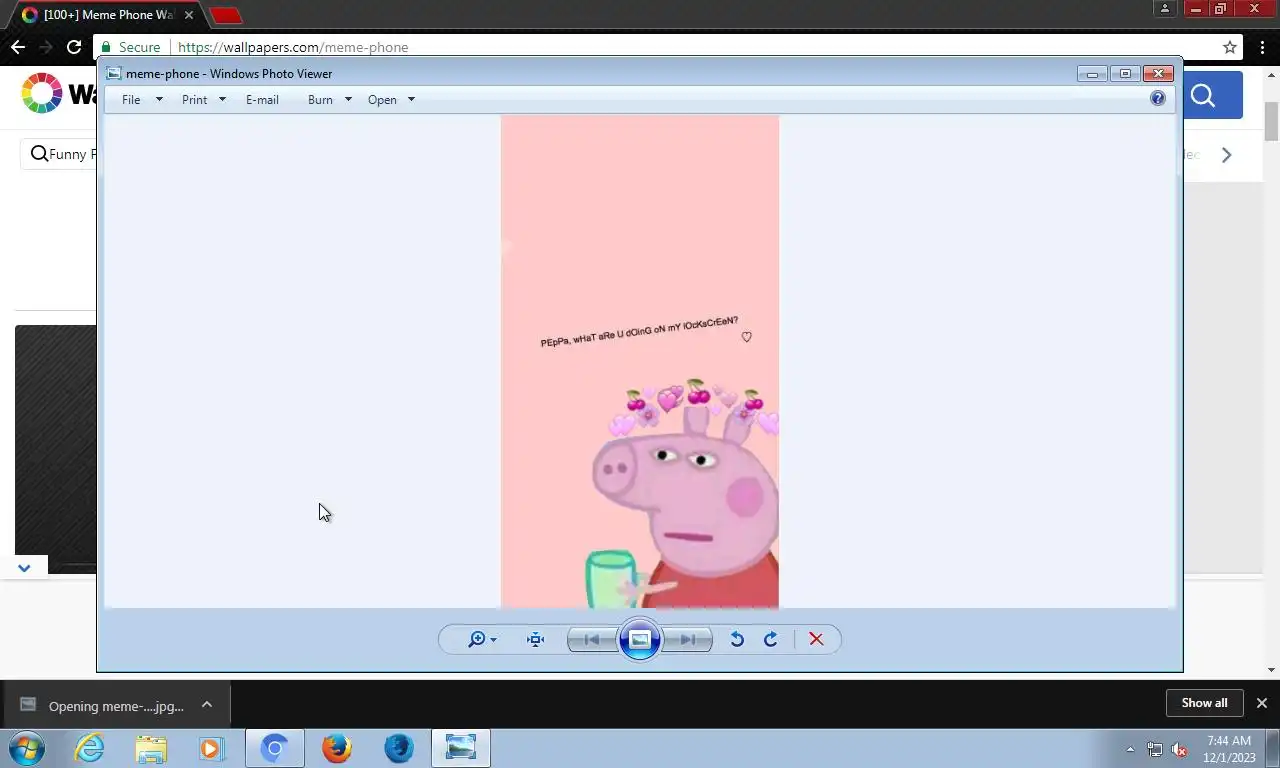This screenshot has width=1280, height=768.
Task: Open Firefox from the taskbar
Action: click(337, 748)
